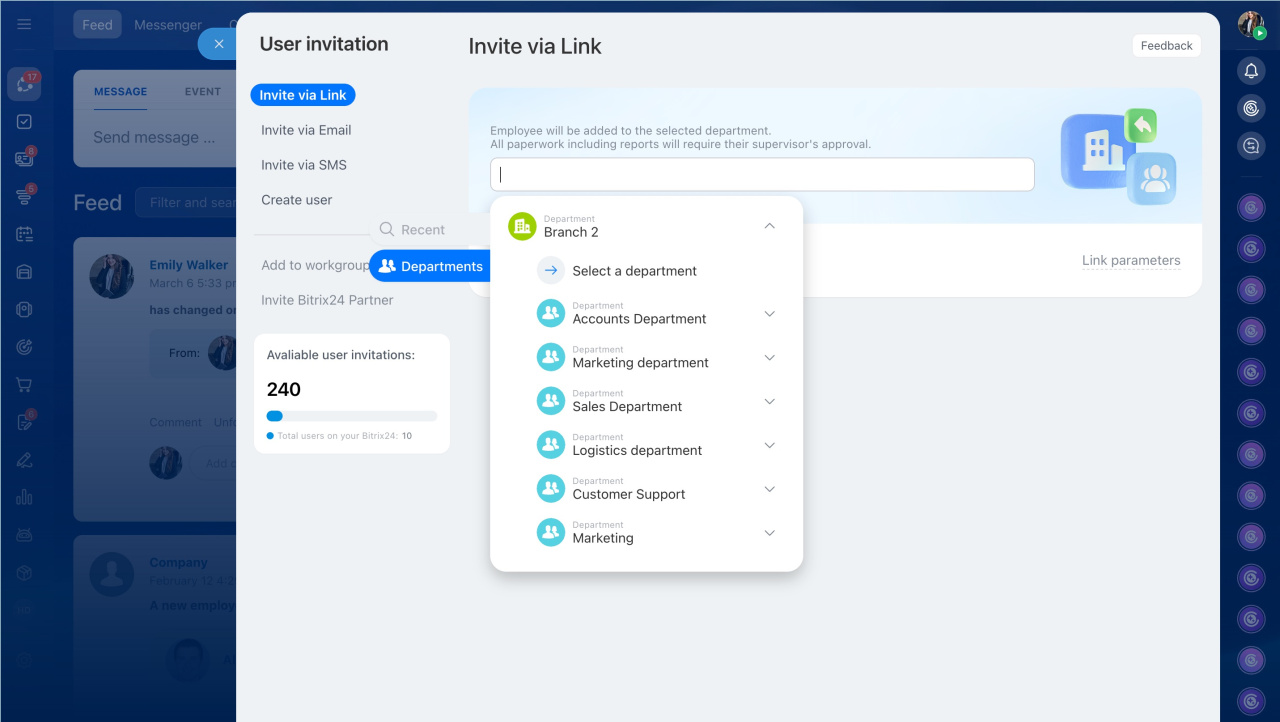Open Link parameters link

point(1131,261)
